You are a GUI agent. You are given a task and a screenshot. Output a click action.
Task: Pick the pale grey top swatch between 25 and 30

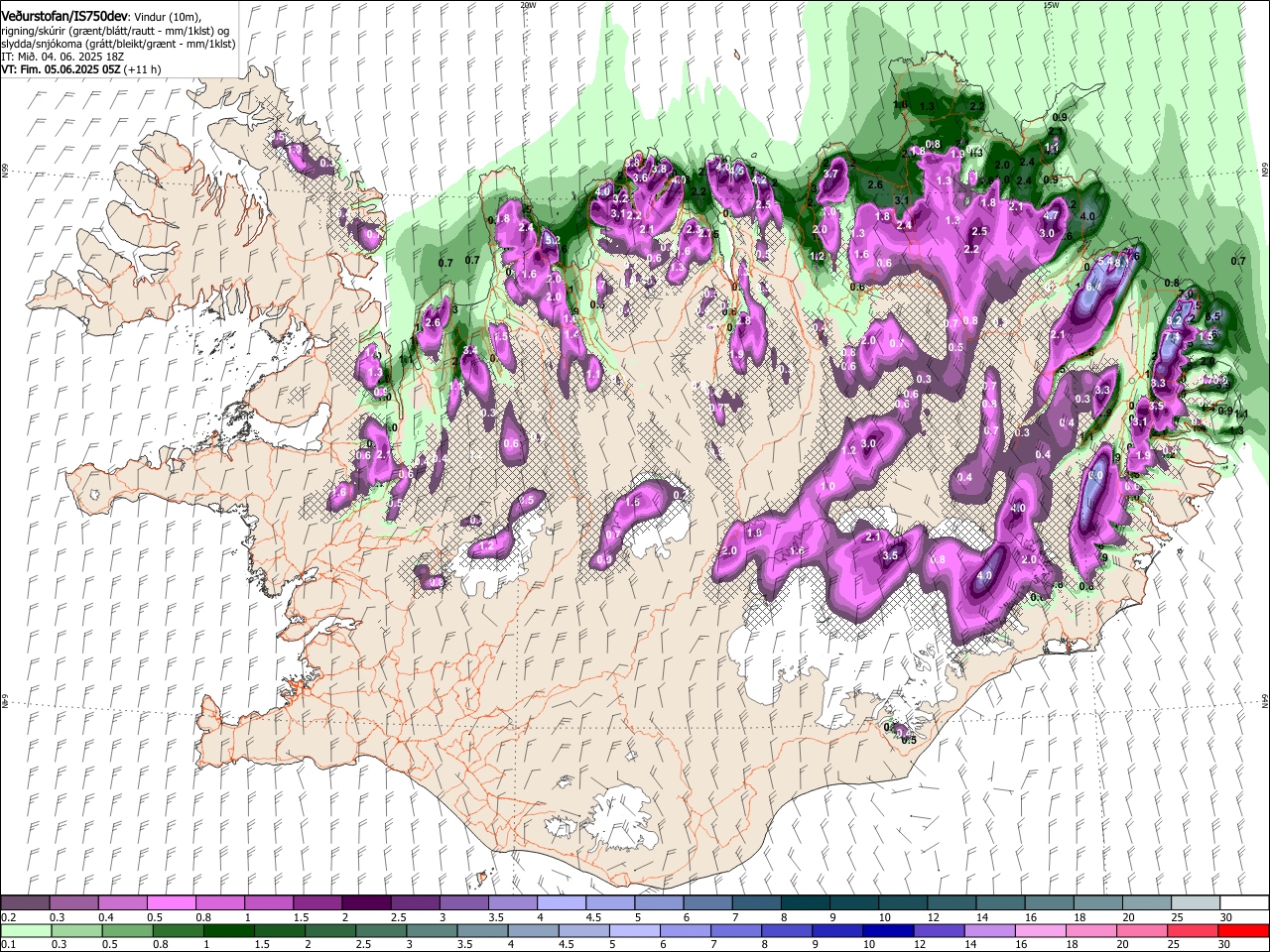coord(1196,903)
